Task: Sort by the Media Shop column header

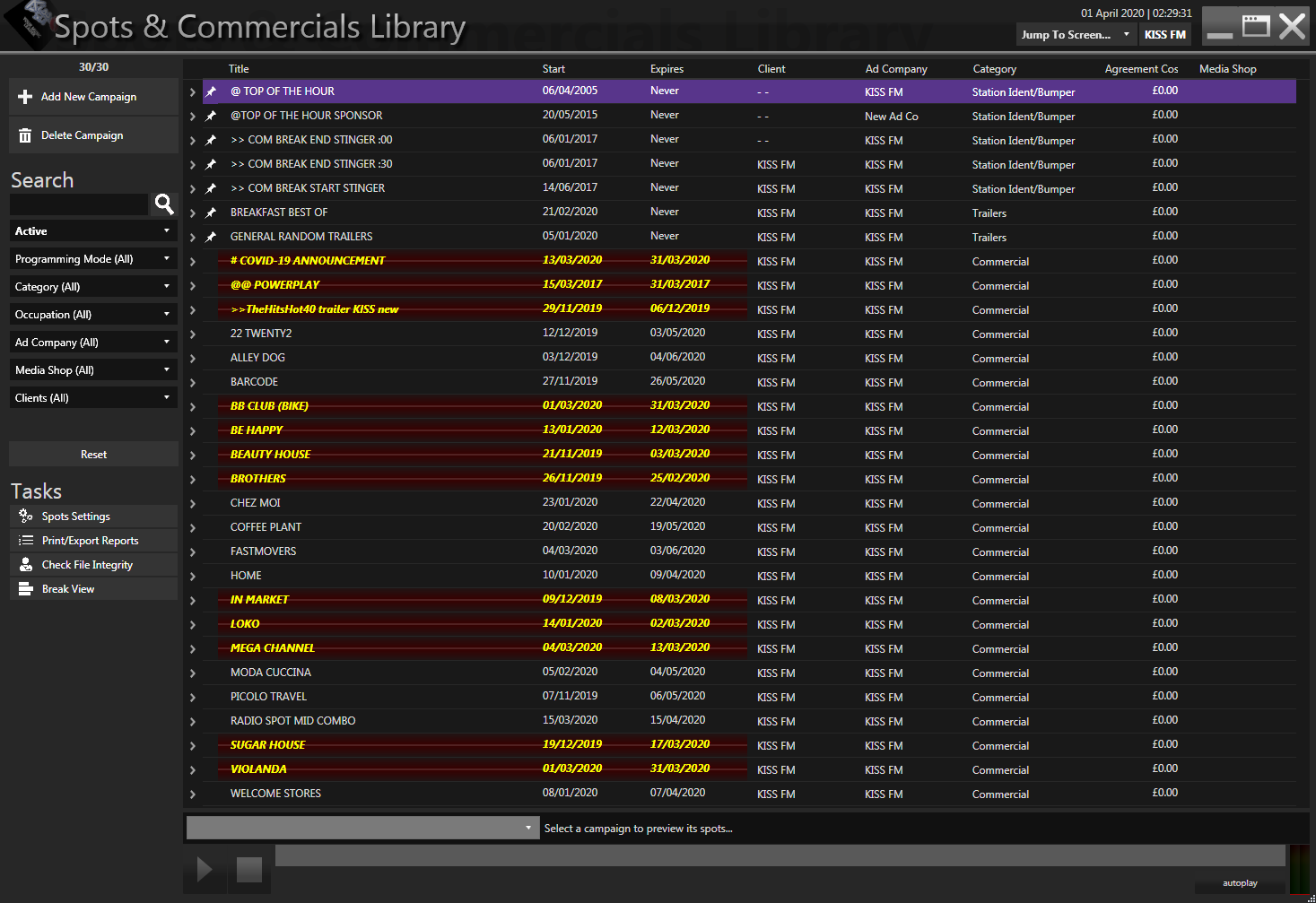Action: tap(1227, 69)
